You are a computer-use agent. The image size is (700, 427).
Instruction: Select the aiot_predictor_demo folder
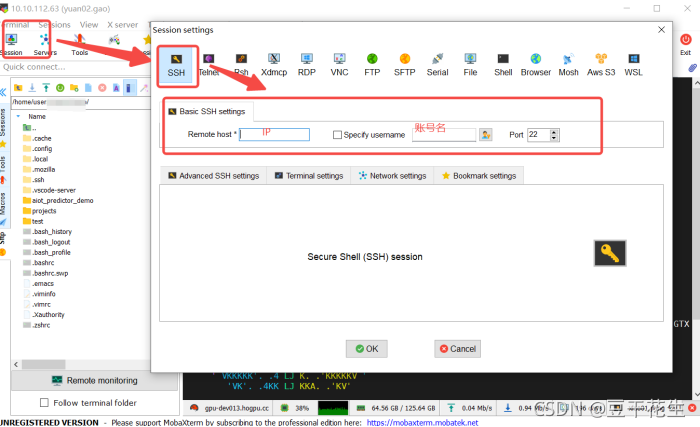[58, 200]
